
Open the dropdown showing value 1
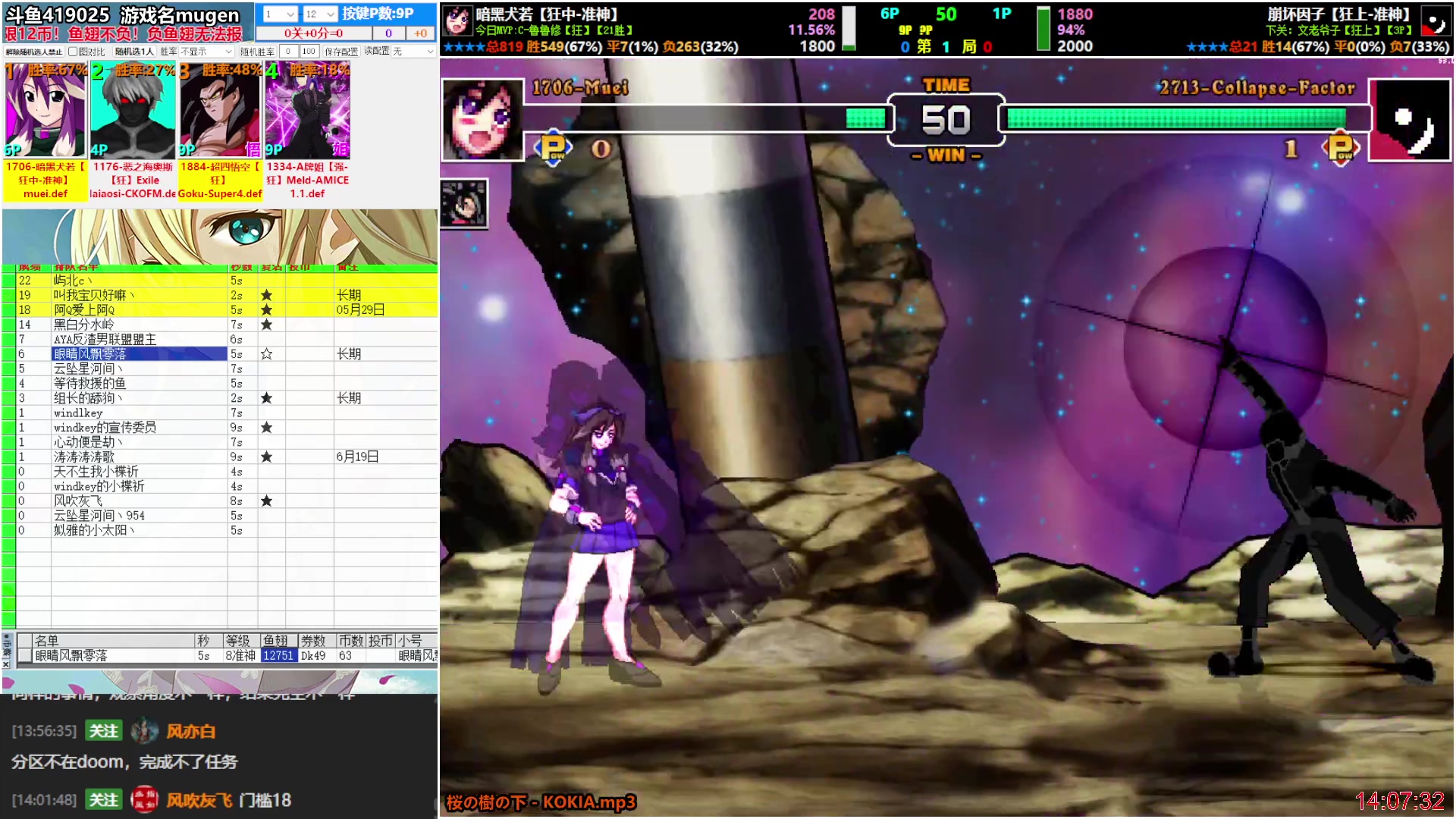[280, 14]
